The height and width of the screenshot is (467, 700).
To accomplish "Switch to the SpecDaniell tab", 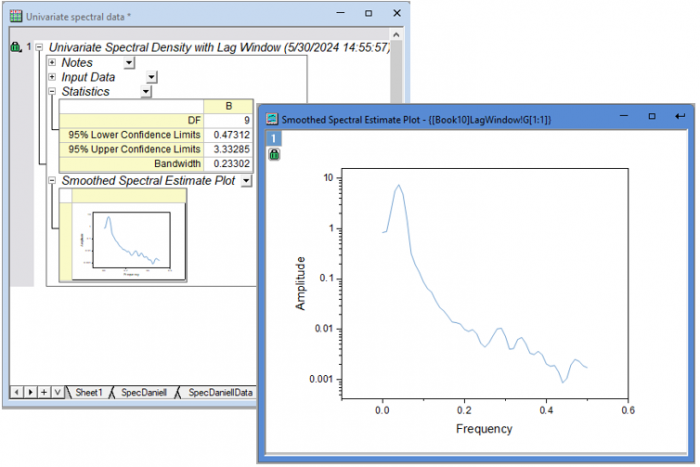I will click(144, 392).
